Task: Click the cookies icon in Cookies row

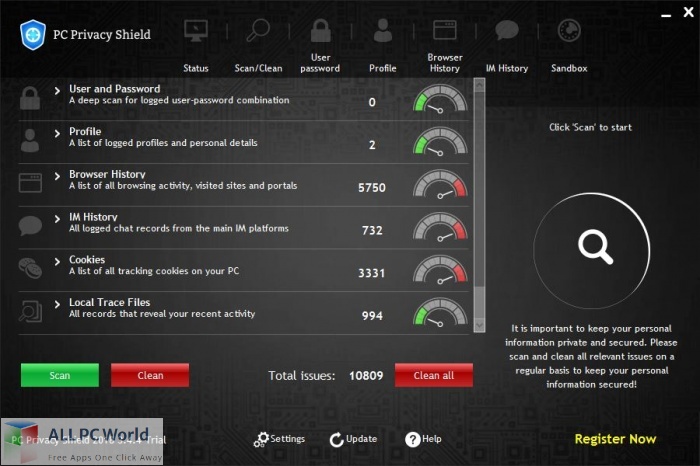Action: [30, 268]
